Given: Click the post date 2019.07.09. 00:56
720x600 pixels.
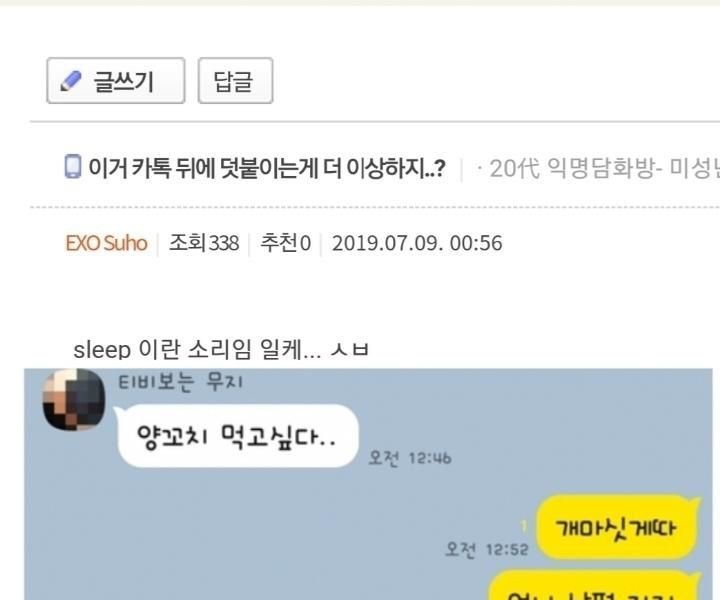Looking at the screenshot, I should point(417,243).
